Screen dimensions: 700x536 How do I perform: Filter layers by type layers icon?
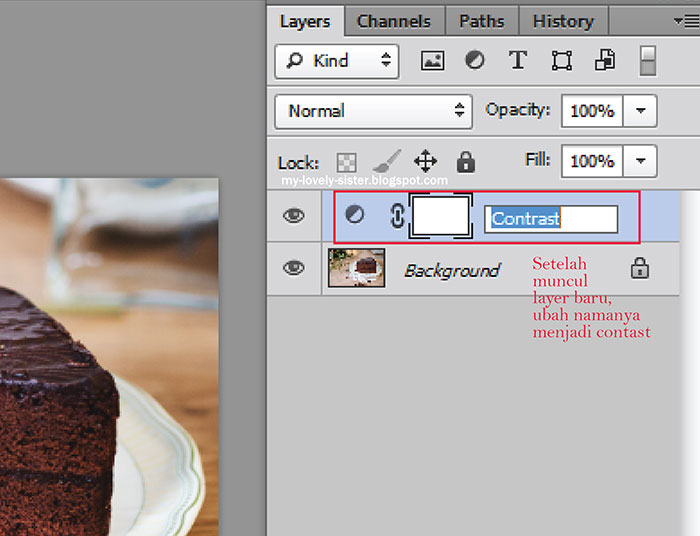pyautogui.click(x=518, y=60)
